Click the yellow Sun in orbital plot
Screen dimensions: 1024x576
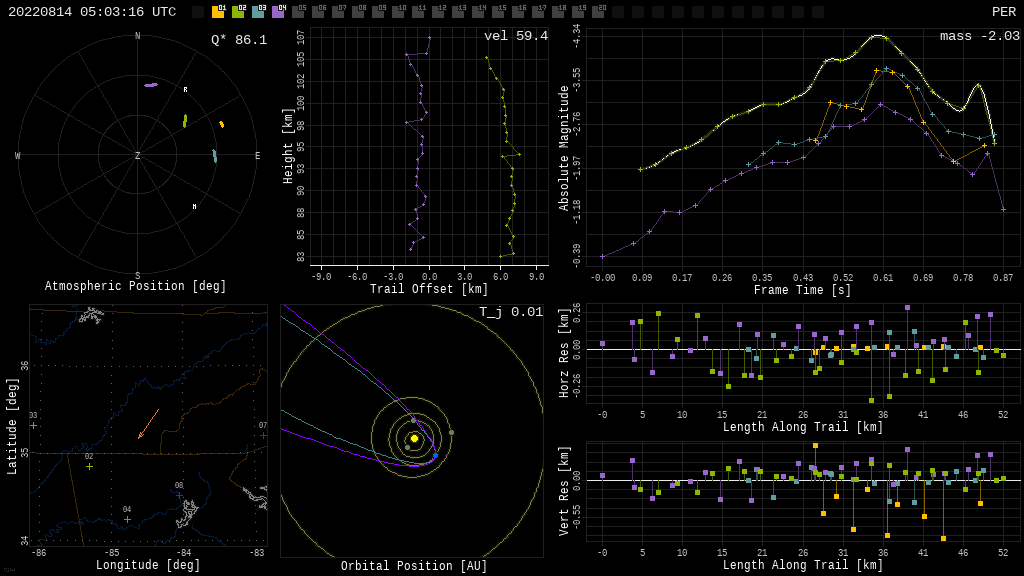414,438
